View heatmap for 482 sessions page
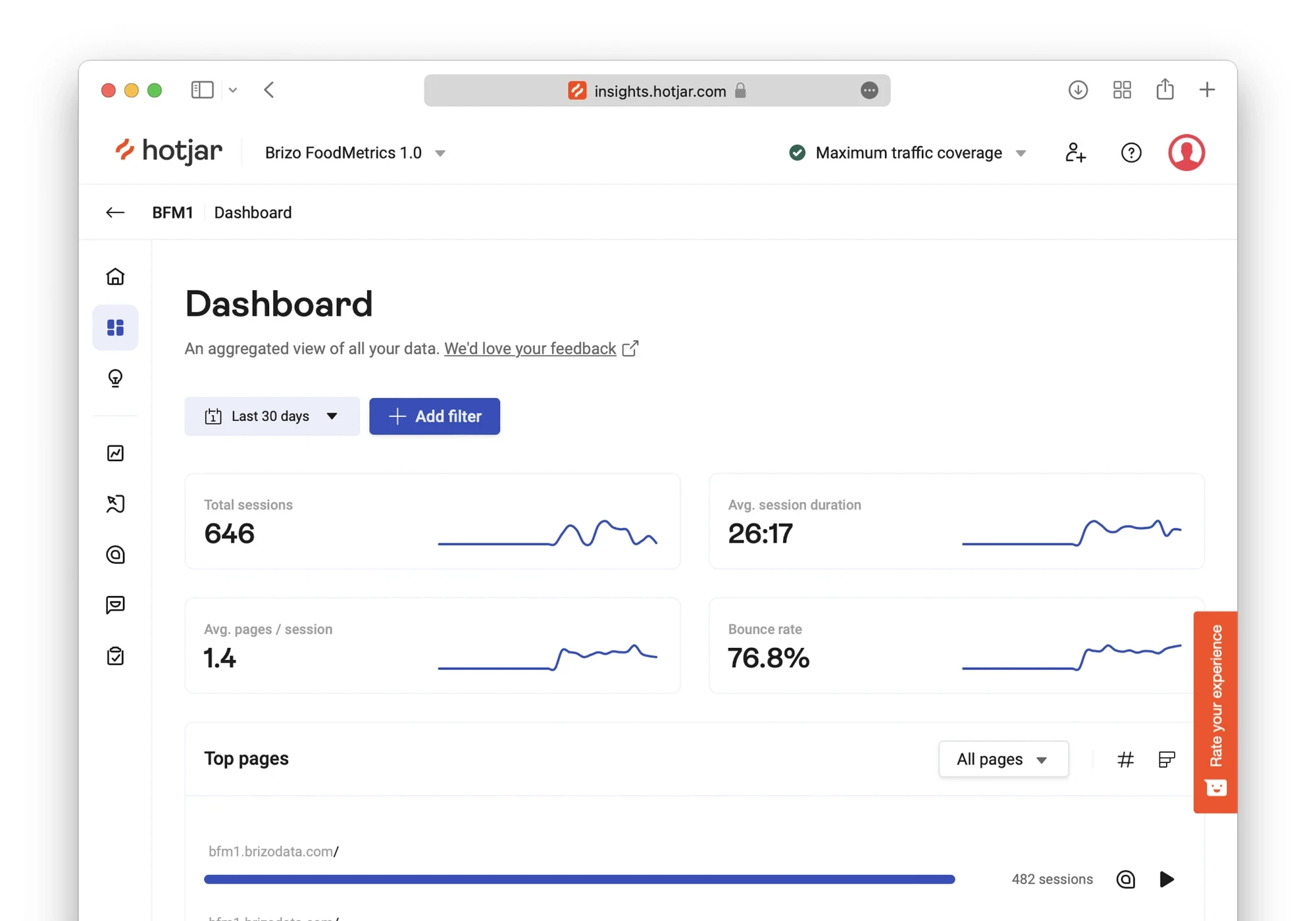This screenshot has width=1316, height=921. point(1126,880)
